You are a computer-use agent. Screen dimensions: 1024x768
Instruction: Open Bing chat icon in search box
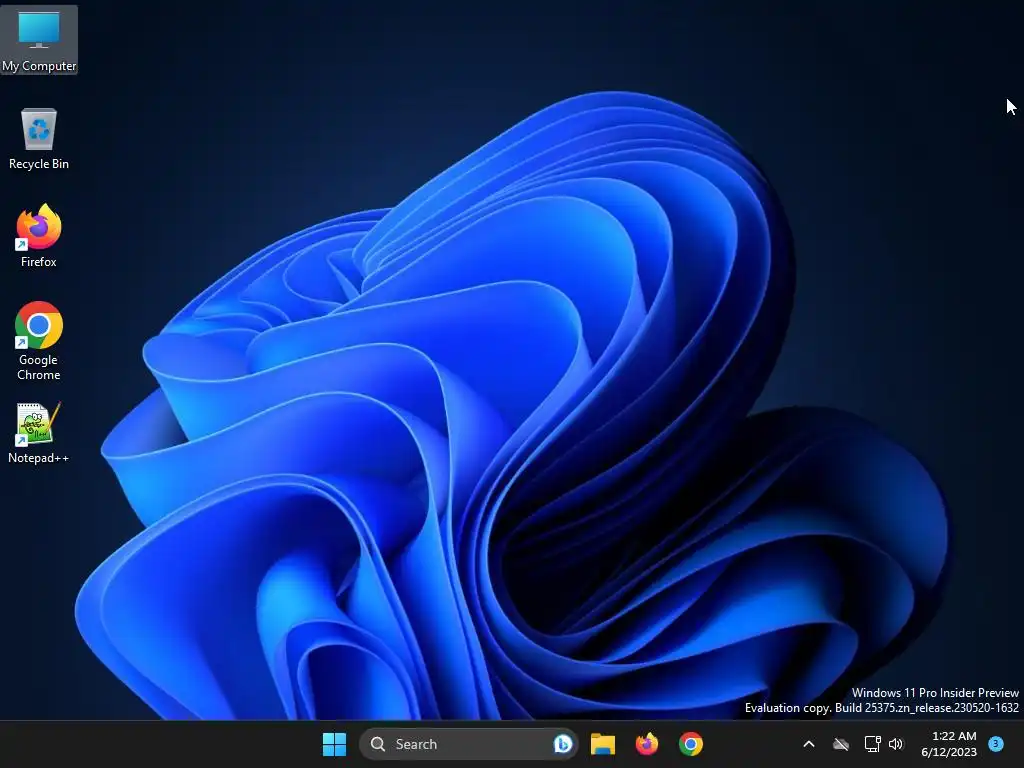pos(562,744)
